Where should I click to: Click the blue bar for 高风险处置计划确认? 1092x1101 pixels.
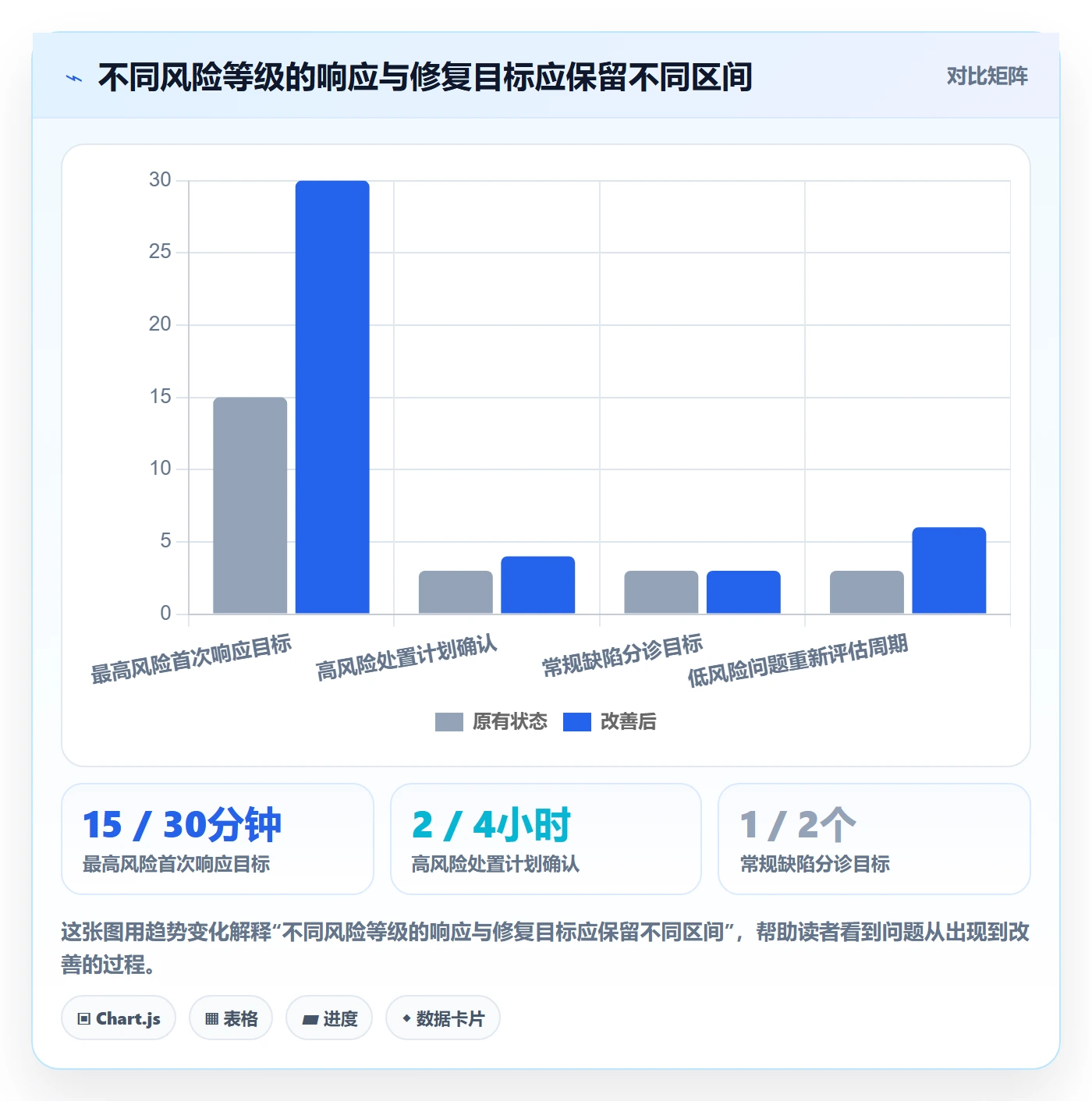(538, 585)
